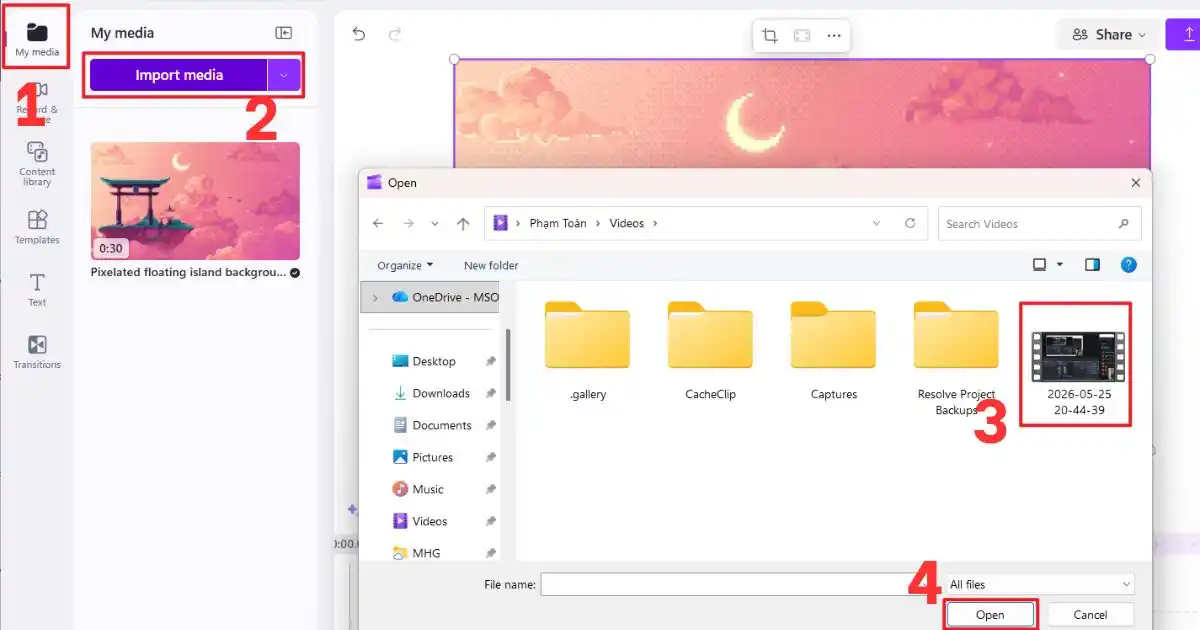
Task: Close the Open dialog
Action: pyautogui.click(x=1135, y=183)
